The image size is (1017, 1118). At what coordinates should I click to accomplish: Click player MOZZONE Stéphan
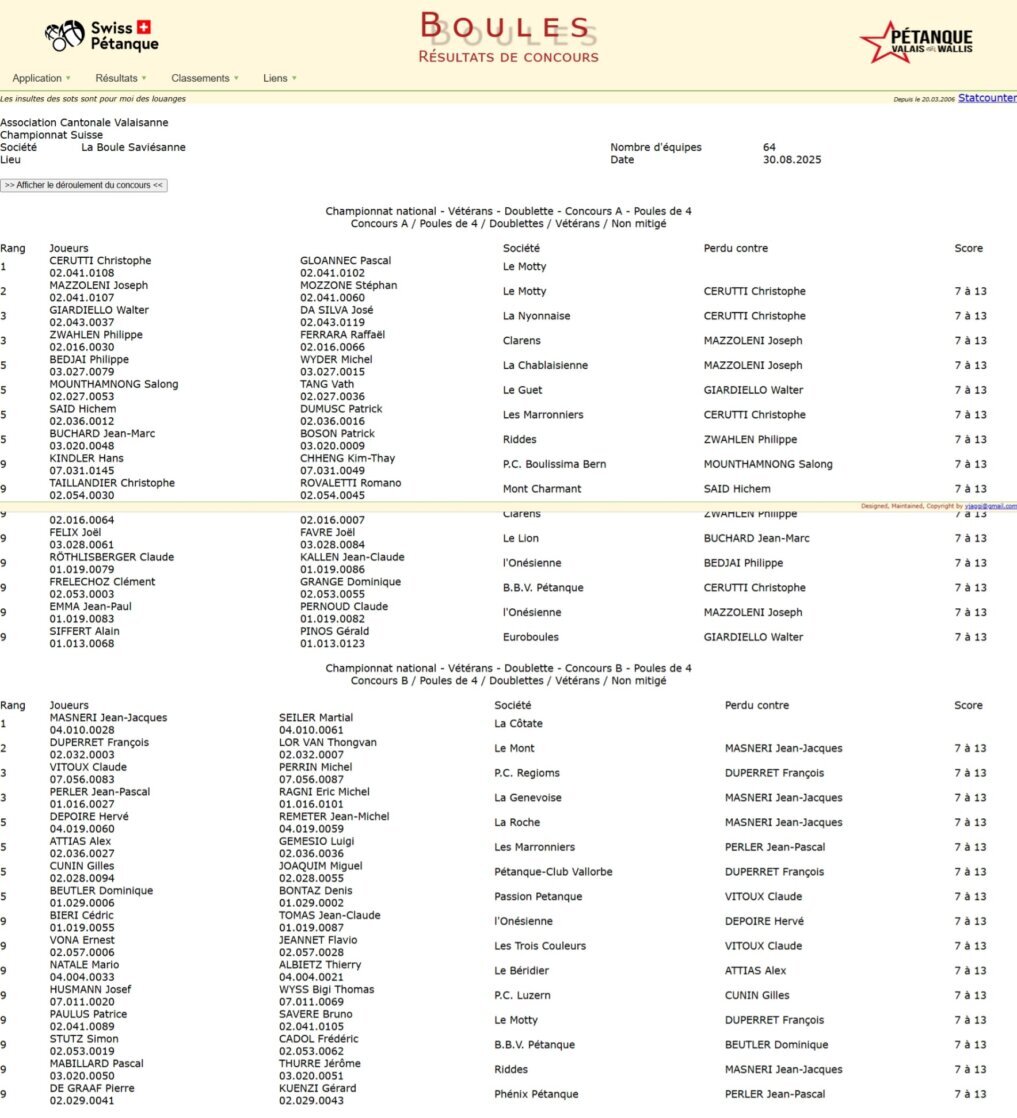pos(349,285)
